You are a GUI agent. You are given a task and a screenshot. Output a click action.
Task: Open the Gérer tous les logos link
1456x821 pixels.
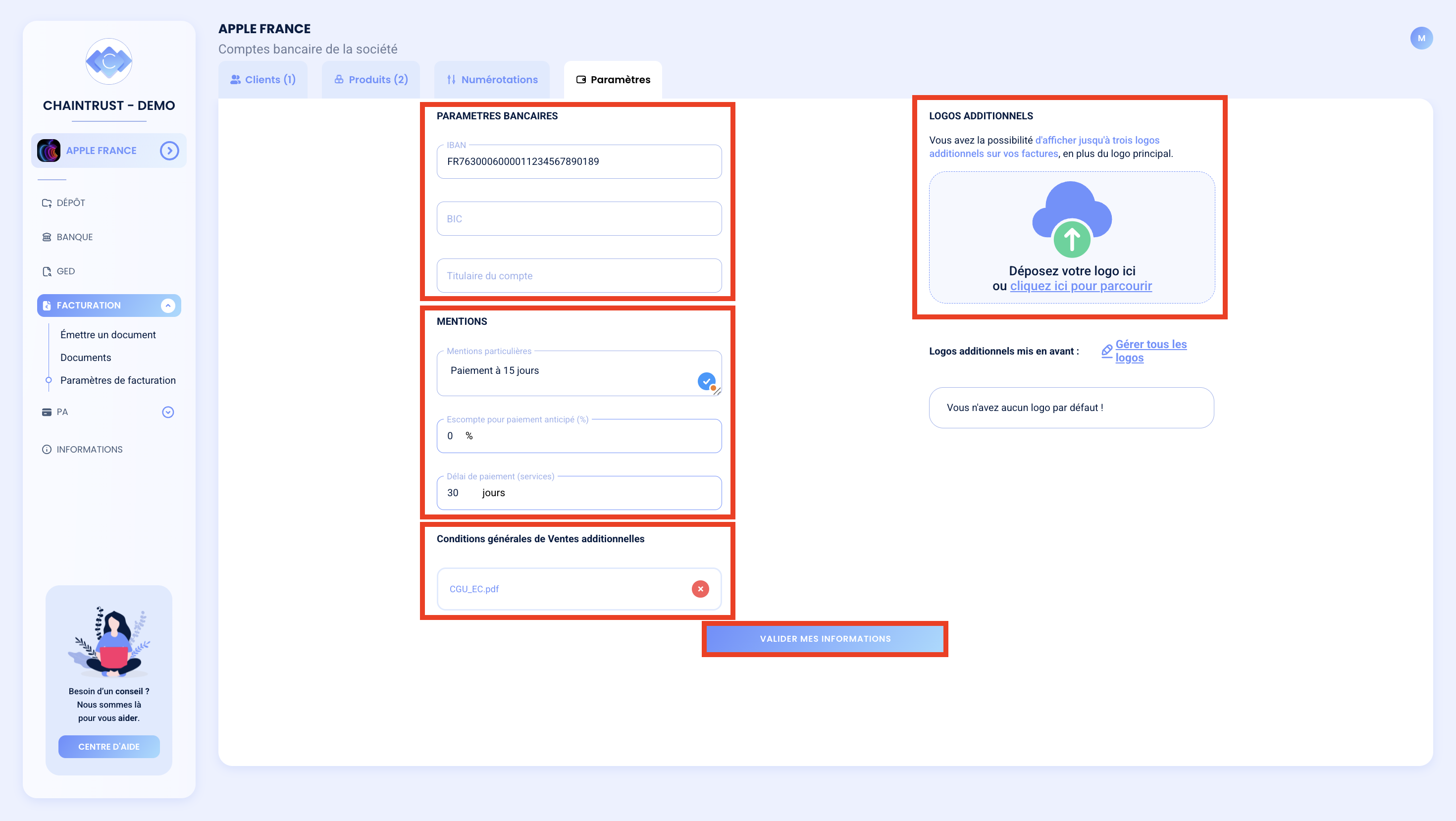coord(1151,351)
